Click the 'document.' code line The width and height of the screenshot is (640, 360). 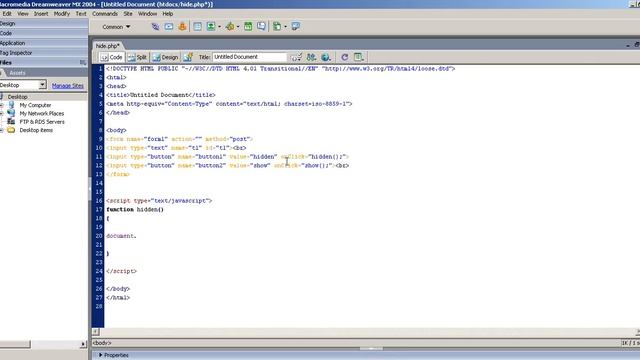coord(121,236)
